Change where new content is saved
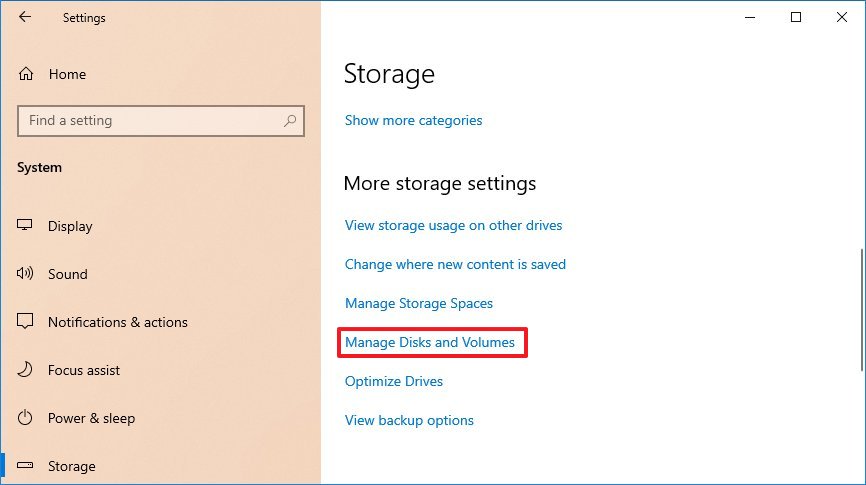 pyautogui.click(x=455, y=264)
